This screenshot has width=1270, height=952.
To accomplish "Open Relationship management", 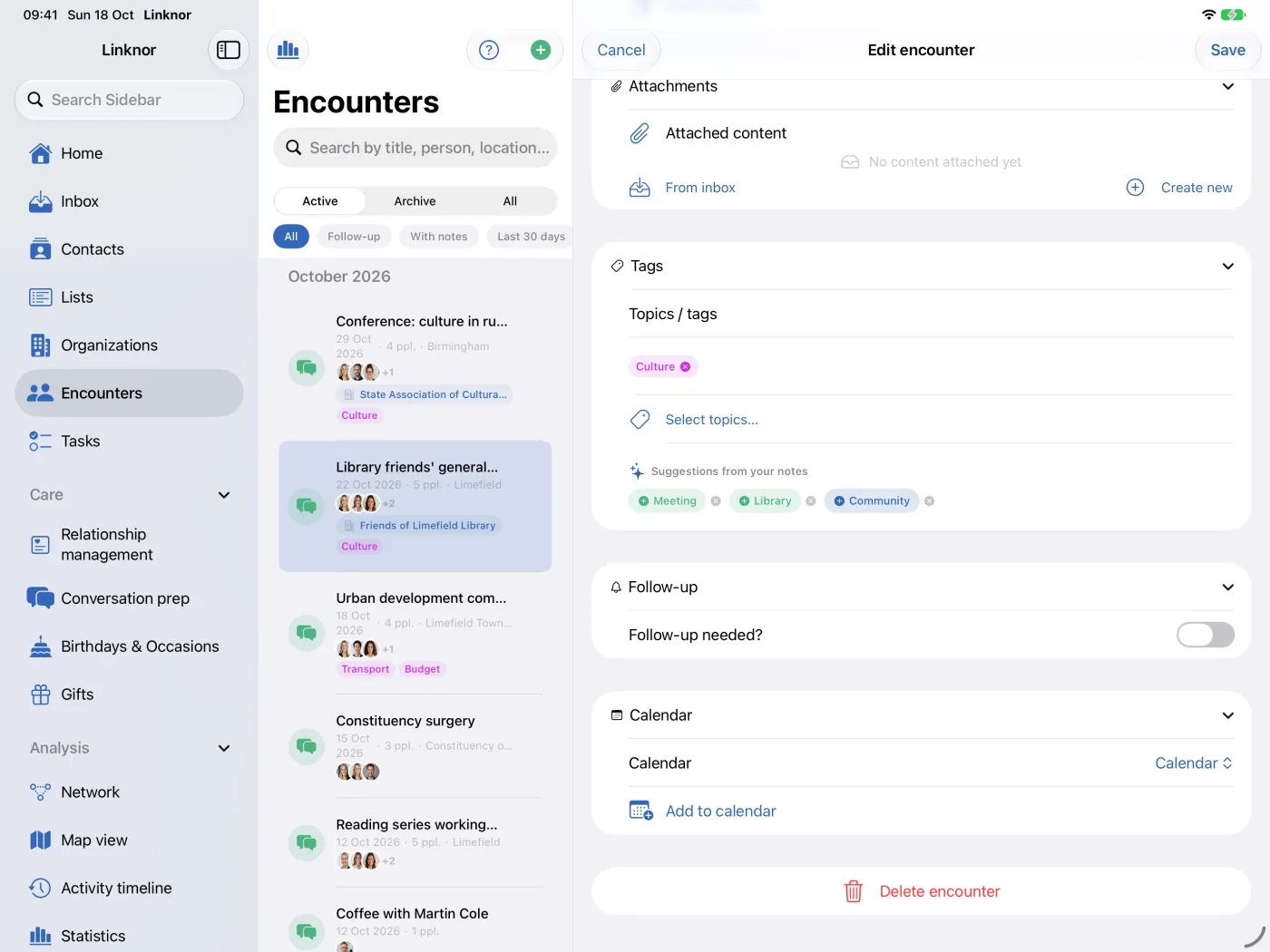I will click(x=129, y=545).
